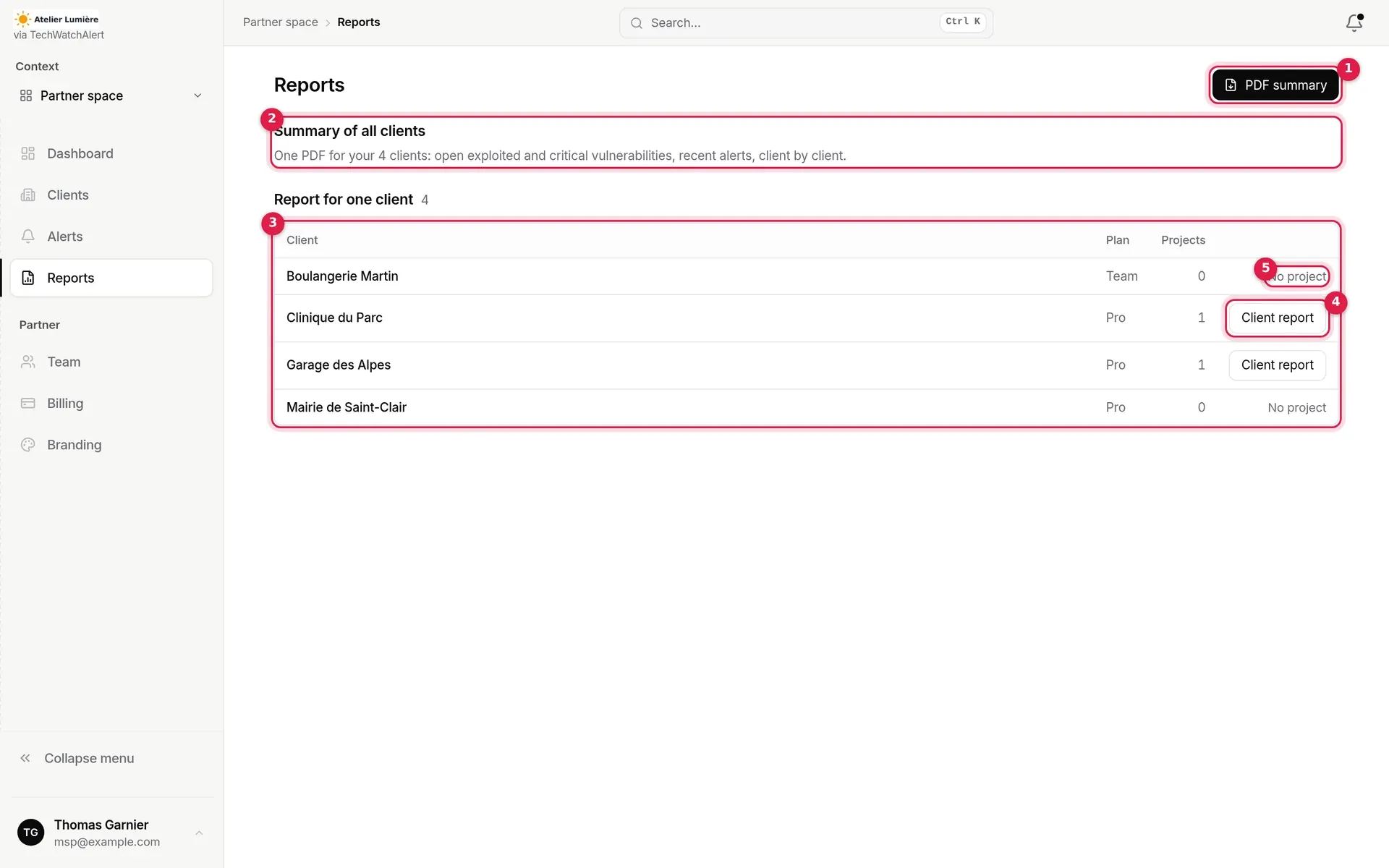1389x868 pixels.
Task: Click the Clients building icon
Action: (x=28, y=195)
